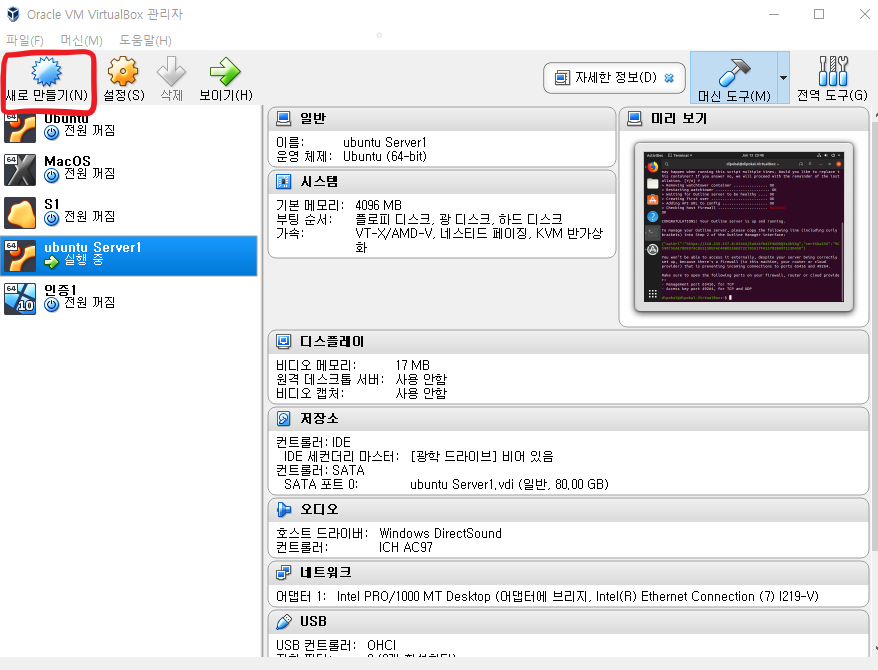Click the USB section plug icon
The image size is (878, 670).
(x=284, y=621)
